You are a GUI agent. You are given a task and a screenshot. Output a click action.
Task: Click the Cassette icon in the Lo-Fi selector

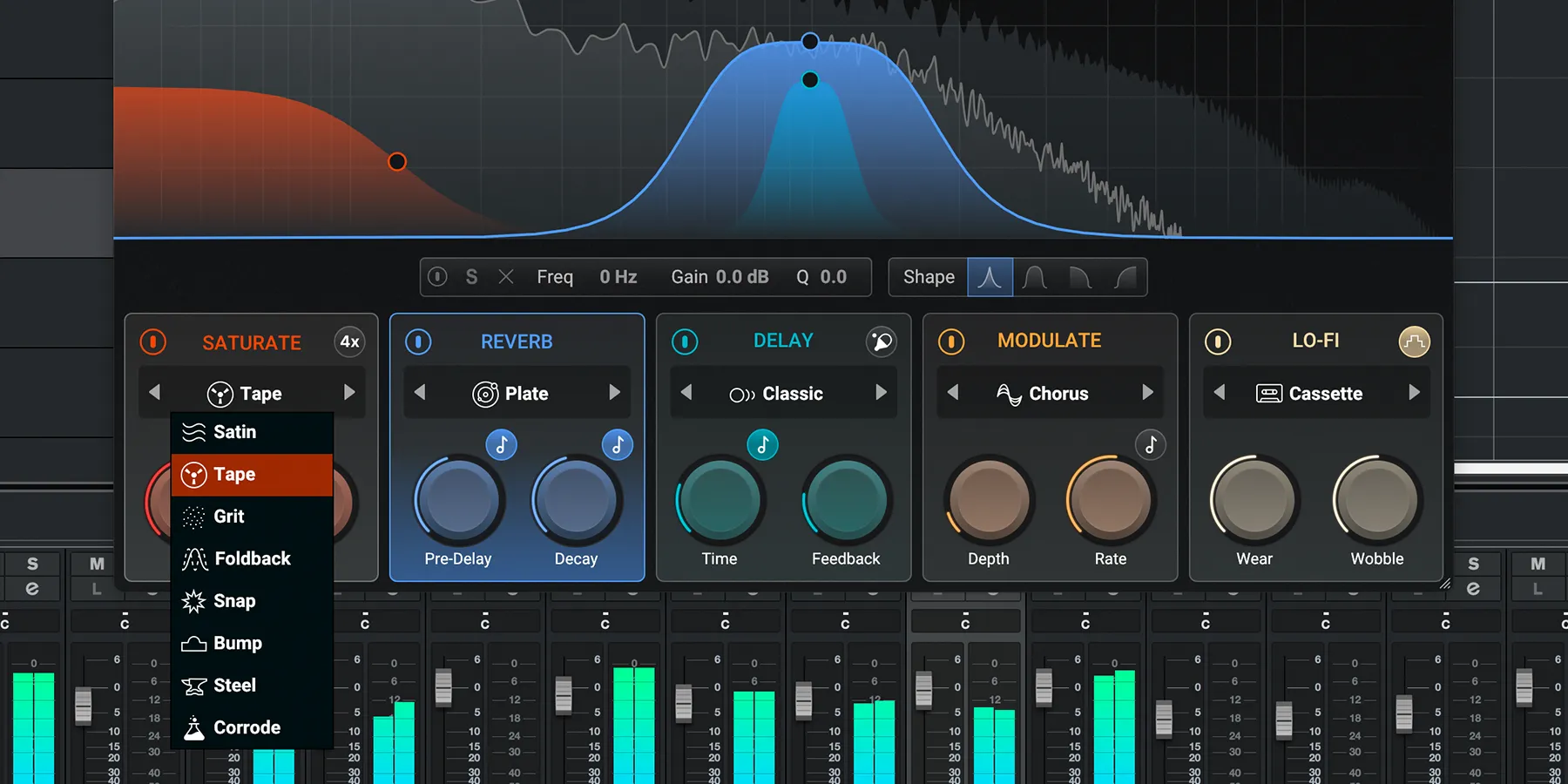(x=1270, y=393)
